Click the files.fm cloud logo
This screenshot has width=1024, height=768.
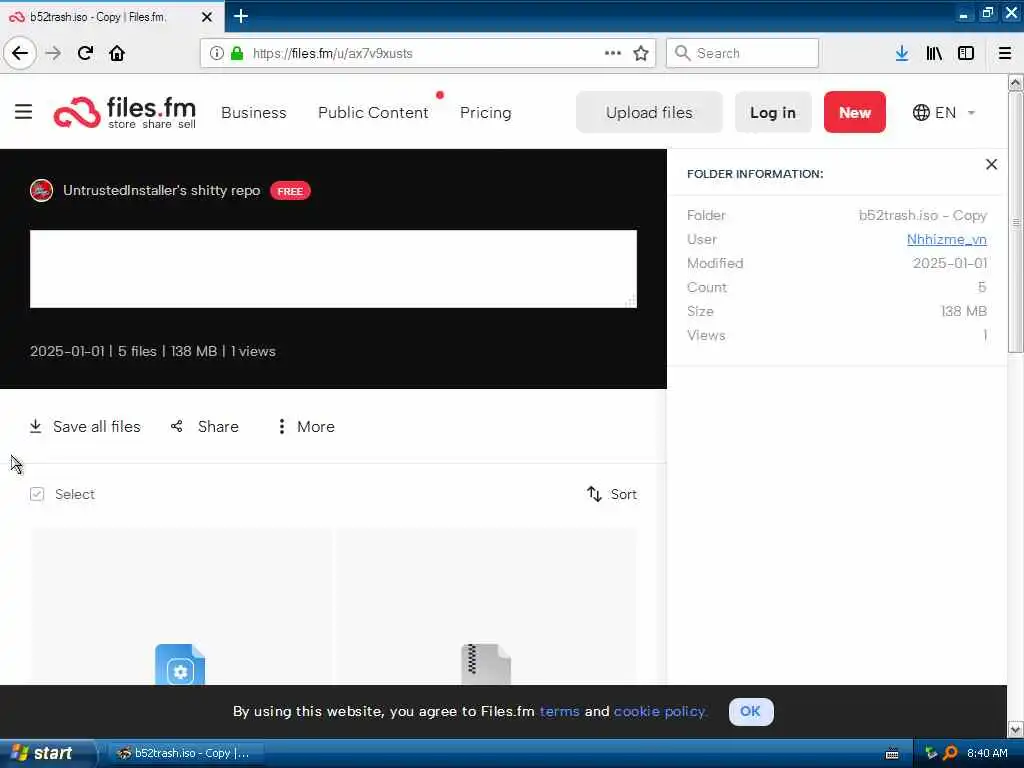76,112
